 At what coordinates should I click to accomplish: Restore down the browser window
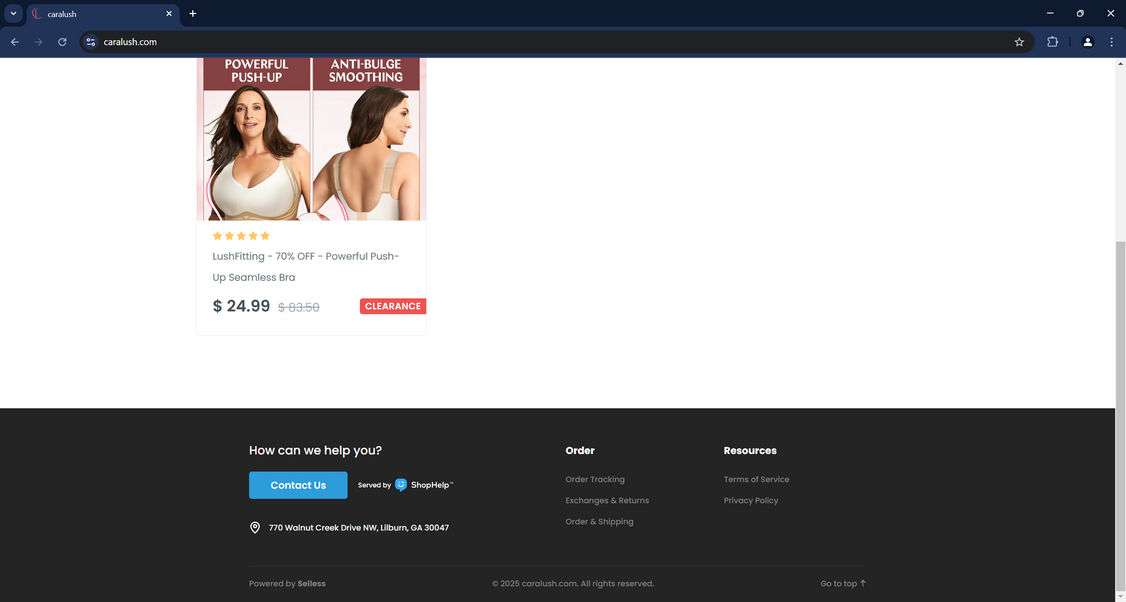[x=1080, y=13]
